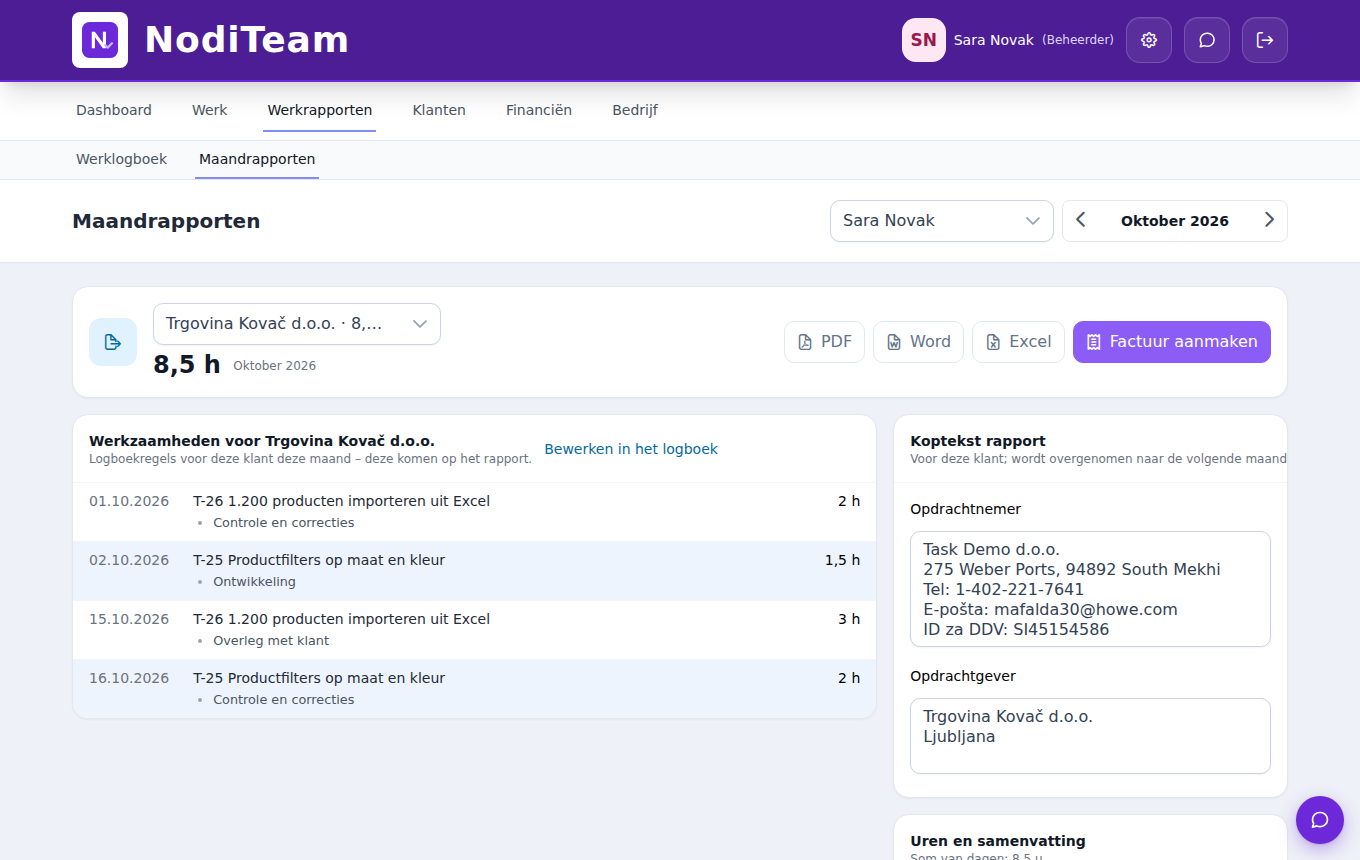The width and height of the screenshot is (1360, 860).
Task: Open the Werkrapporten menu
Action: [x=320, y=110]
